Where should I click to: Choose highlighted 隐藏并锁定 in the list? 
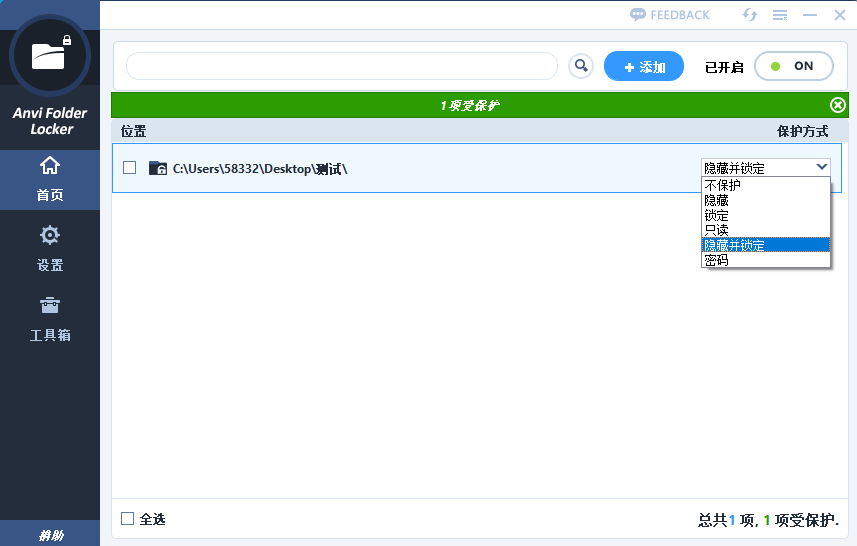(766, 245)
